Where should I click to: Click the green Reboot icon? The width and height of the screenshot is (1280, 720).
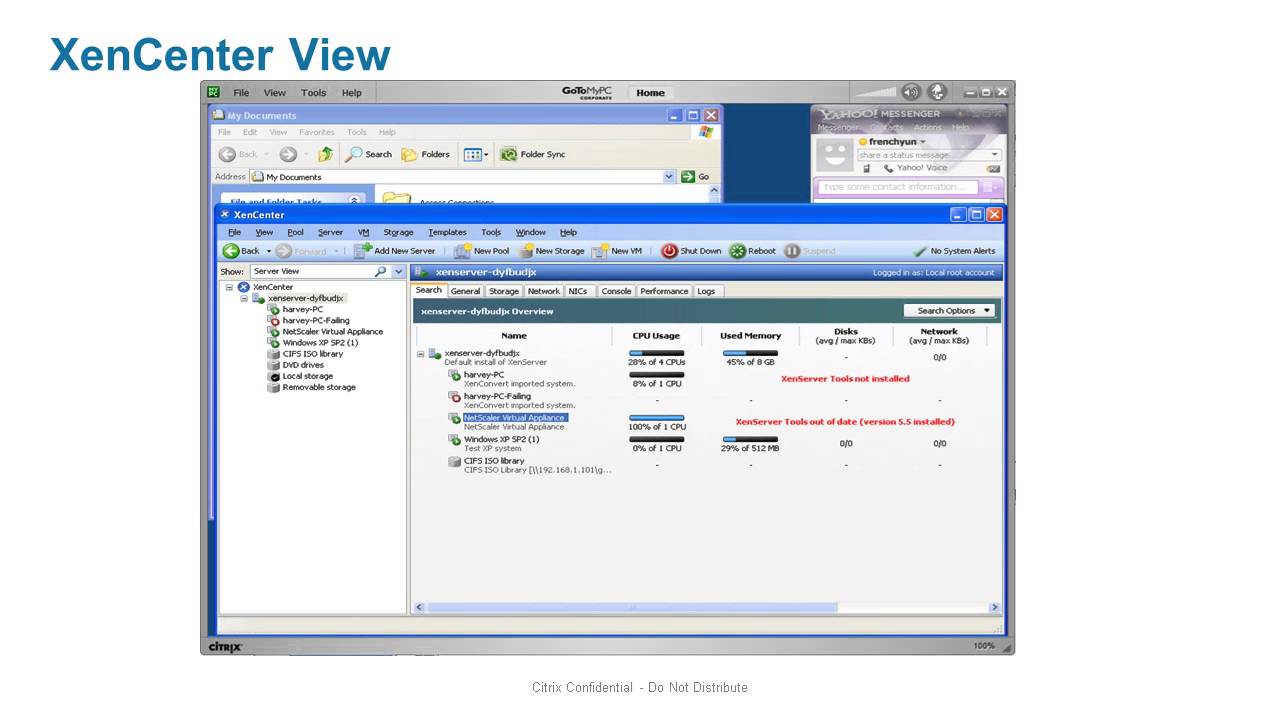[x=737, y=251]
